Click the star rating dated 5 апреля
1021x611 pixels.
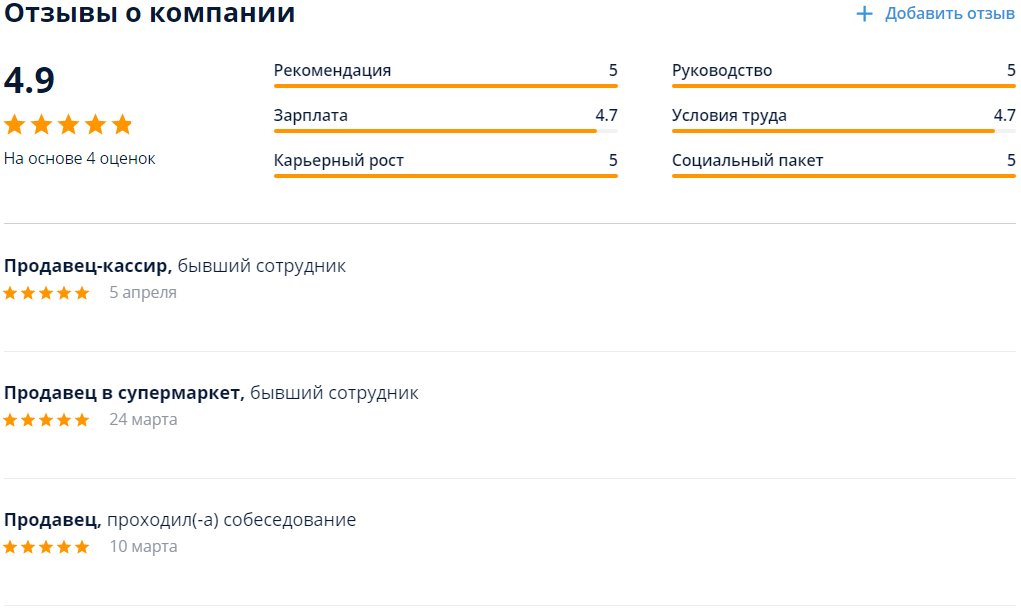[x=46, y=293]
